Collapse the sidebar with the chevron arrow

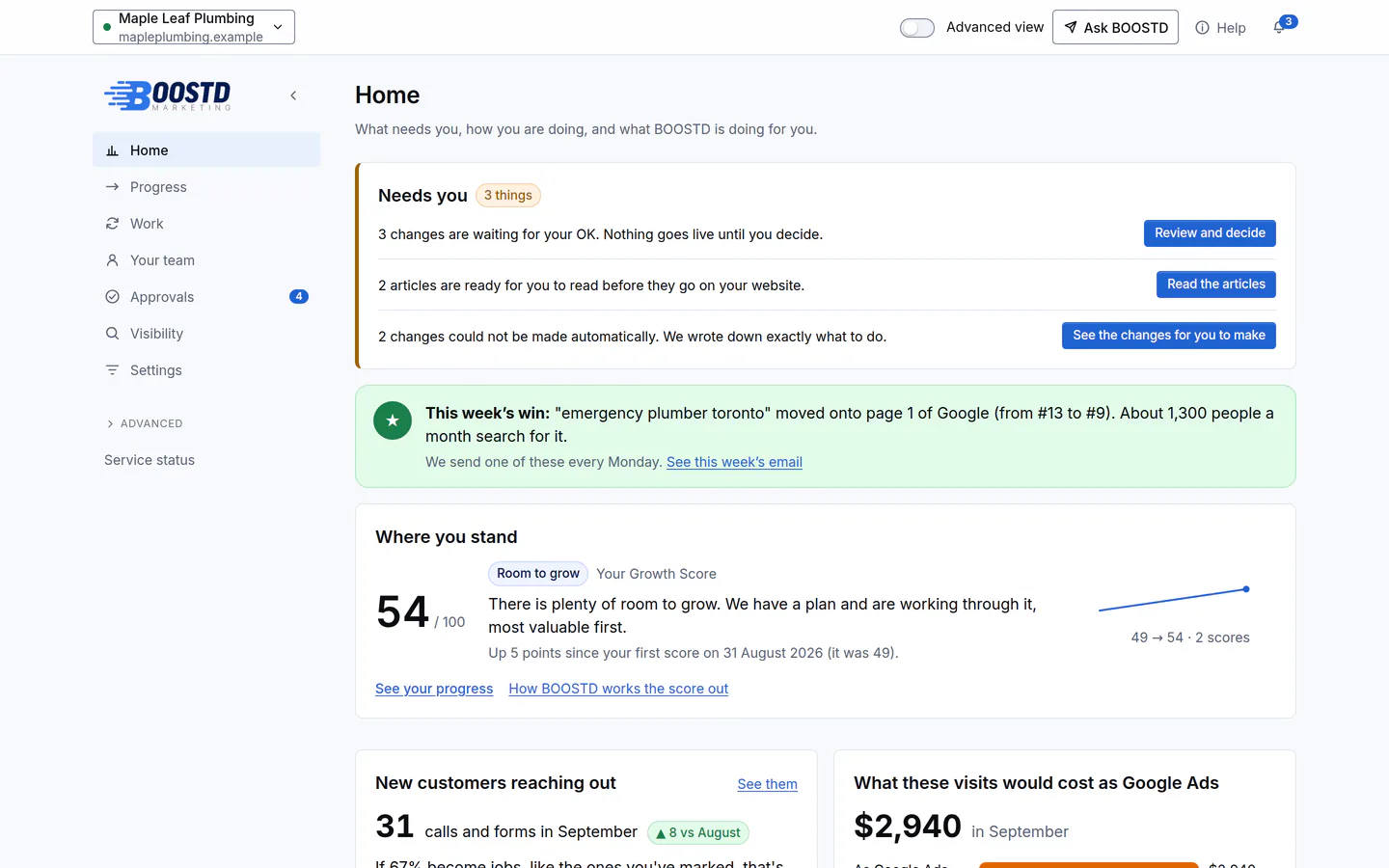point(293,95)
